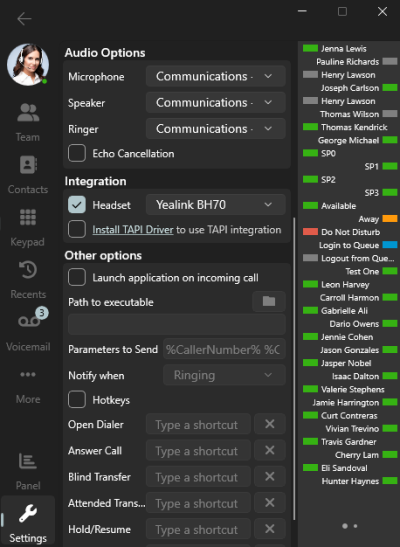
Task: Enable Echo Cancellation checkbox
Action: pos(77,153)
